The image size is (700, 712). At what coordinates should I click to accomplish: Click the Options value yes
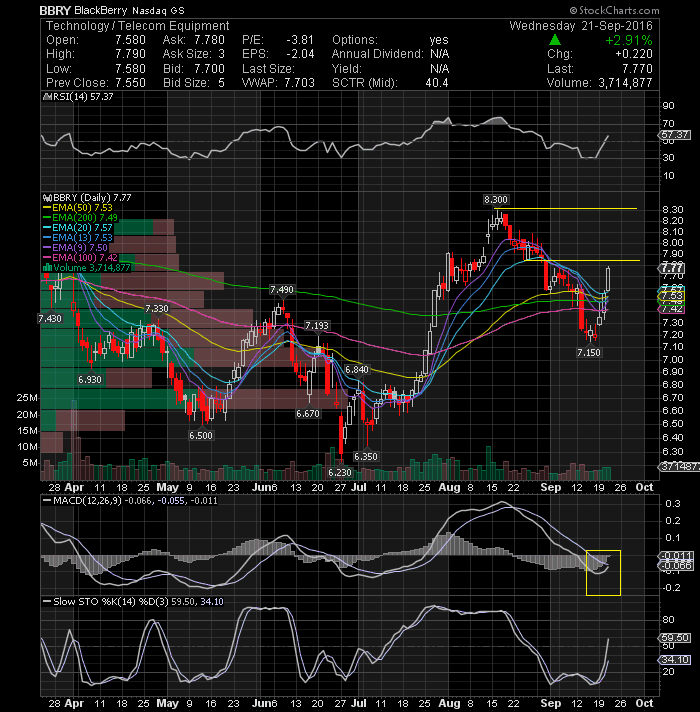439,40
